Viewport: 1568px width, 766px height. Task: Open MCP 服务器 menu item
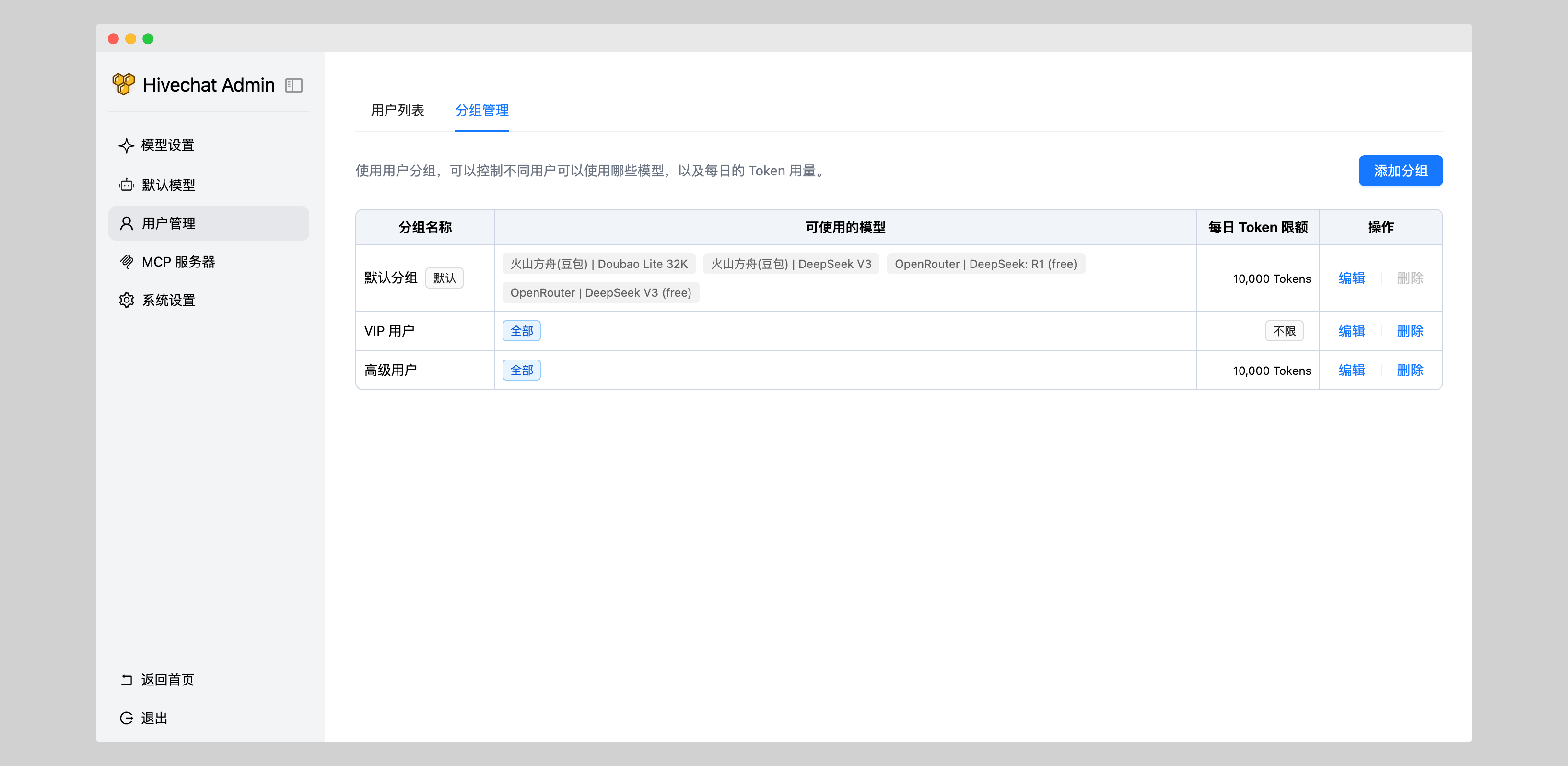click(178, 262)
